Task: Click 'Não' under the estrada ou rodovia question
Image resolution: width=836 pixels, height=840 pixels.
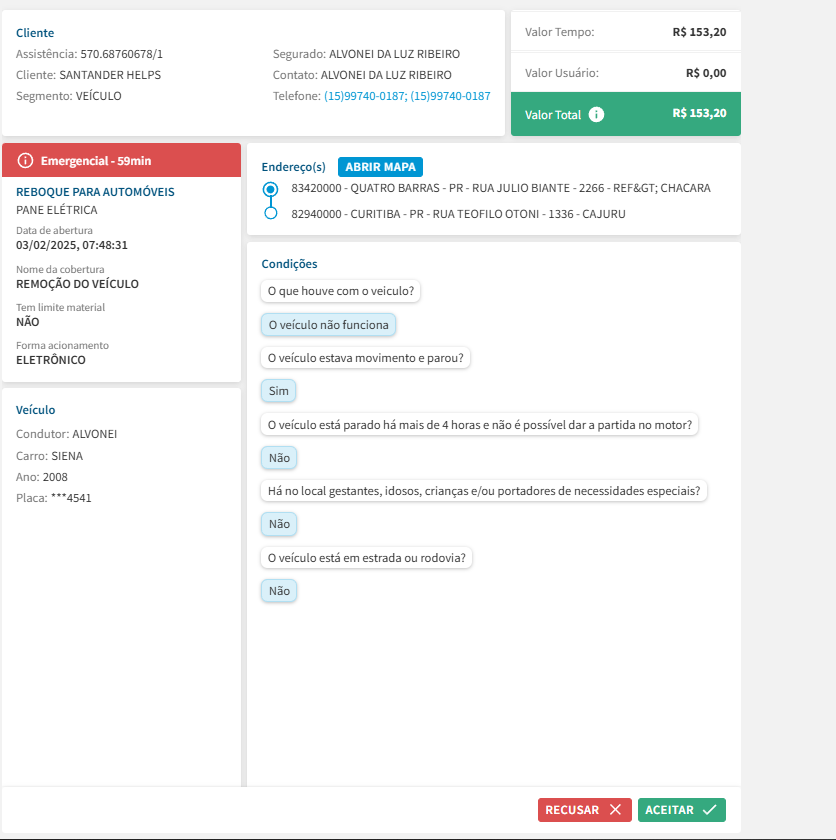Action: coord(279,590)
